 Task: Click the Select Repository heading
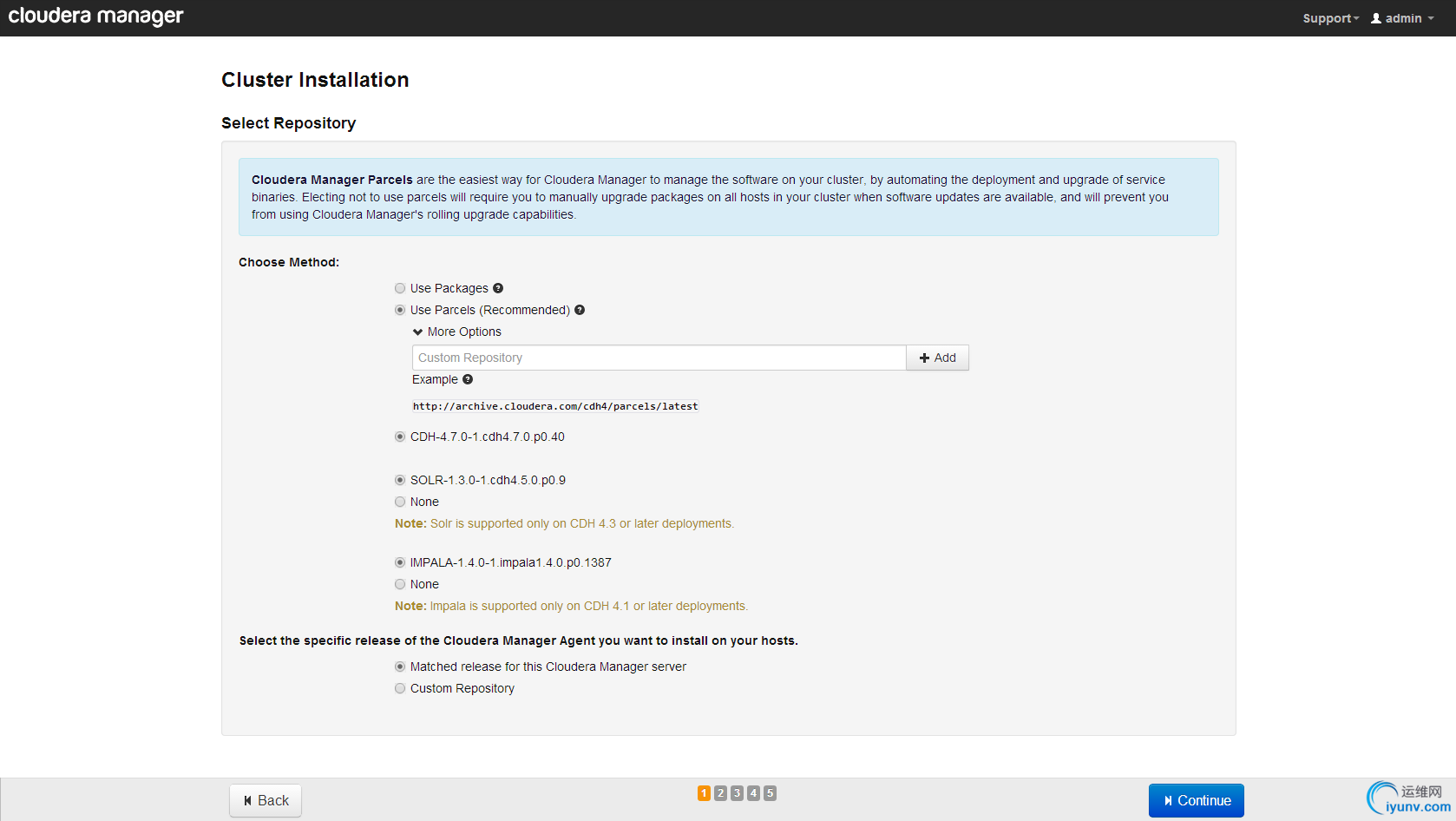pos(288,123)
